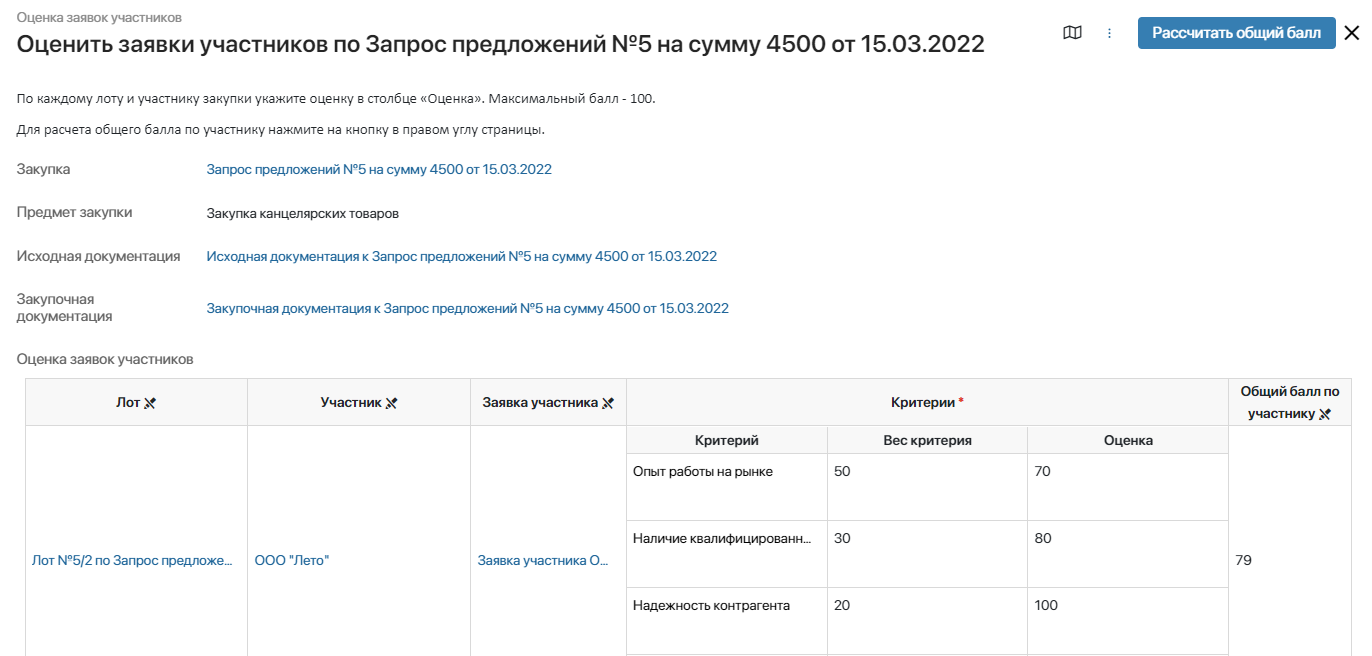
Task: Sort the «Лот» column using its sort icon
Action: [150, 402]
